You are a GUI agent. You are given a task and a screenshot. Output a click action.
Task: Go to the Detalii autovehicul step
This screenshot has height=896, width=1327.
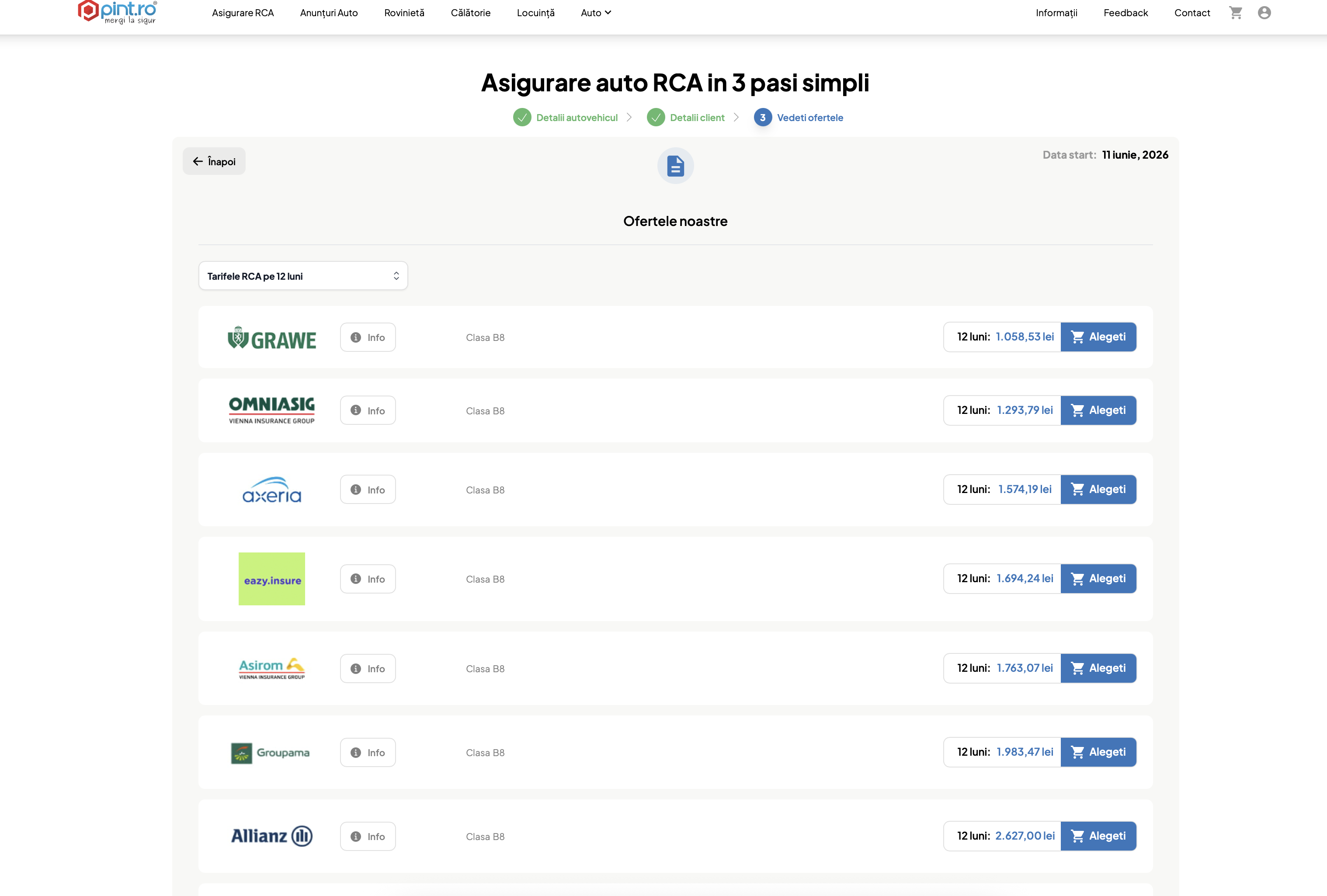pos(577,118)
